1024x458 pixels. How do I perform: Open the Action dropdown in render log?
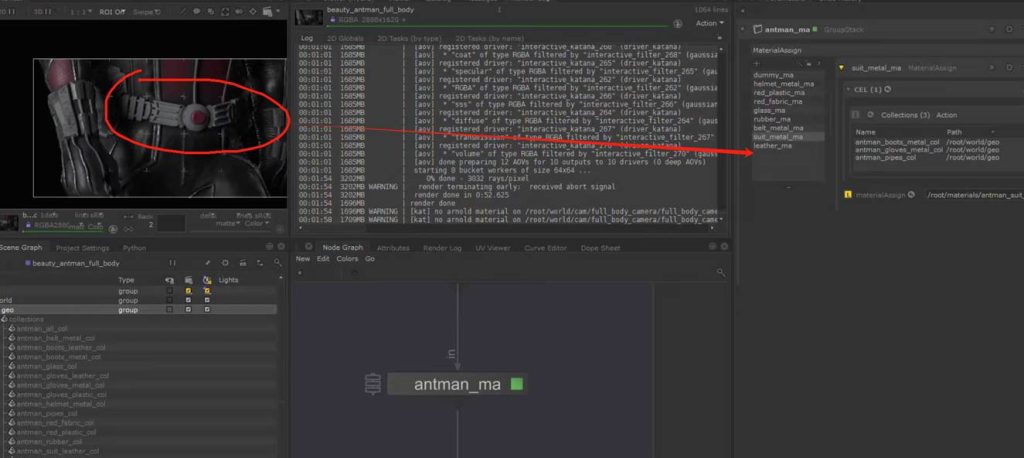click(x=708, y=23)
